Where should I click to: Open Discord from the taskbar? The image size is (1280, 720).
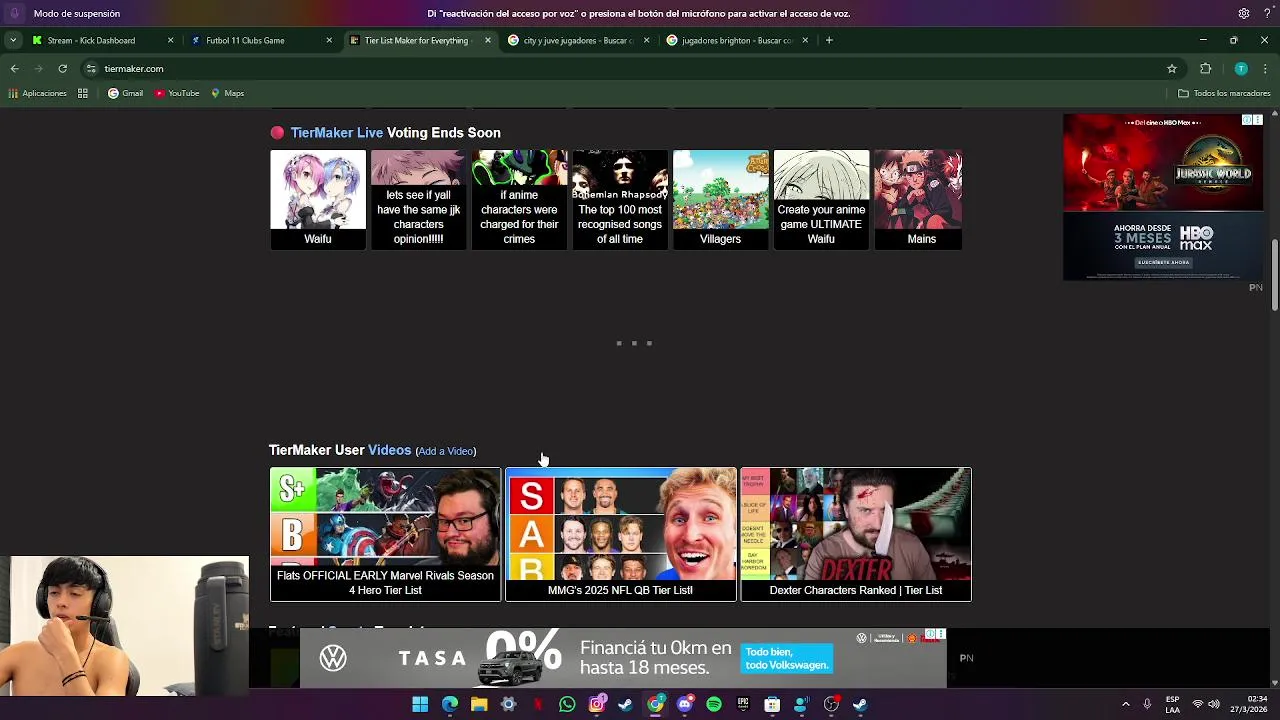(685, 705)
